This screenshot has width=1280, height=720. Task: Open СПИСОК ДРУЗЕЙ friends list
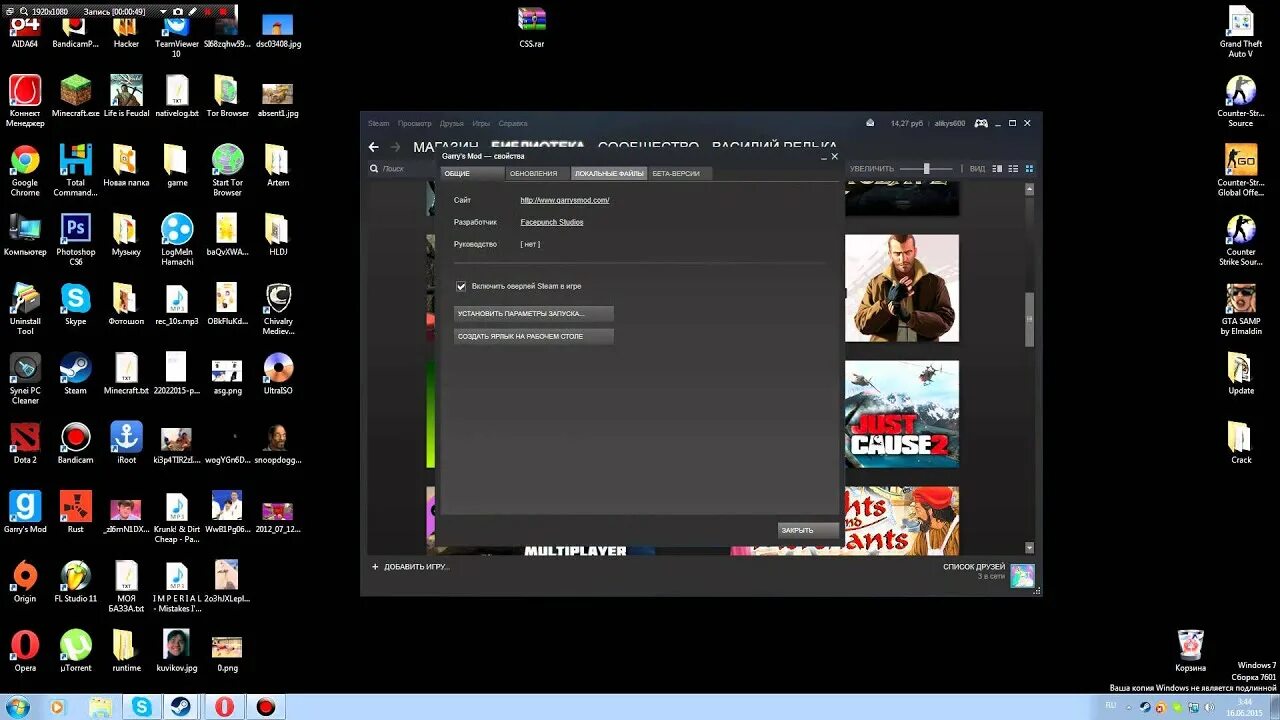pos(974,567)
